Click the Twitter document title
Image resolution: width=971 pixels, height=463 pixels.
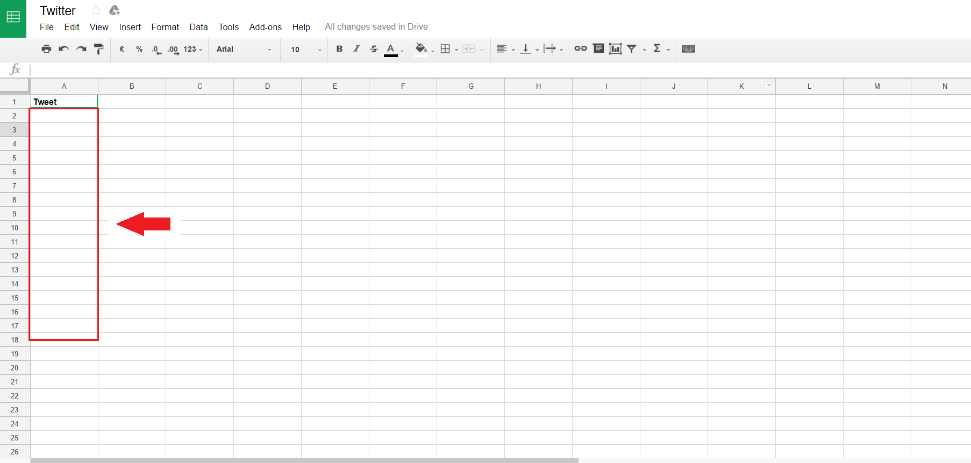[x=58, y=10]
